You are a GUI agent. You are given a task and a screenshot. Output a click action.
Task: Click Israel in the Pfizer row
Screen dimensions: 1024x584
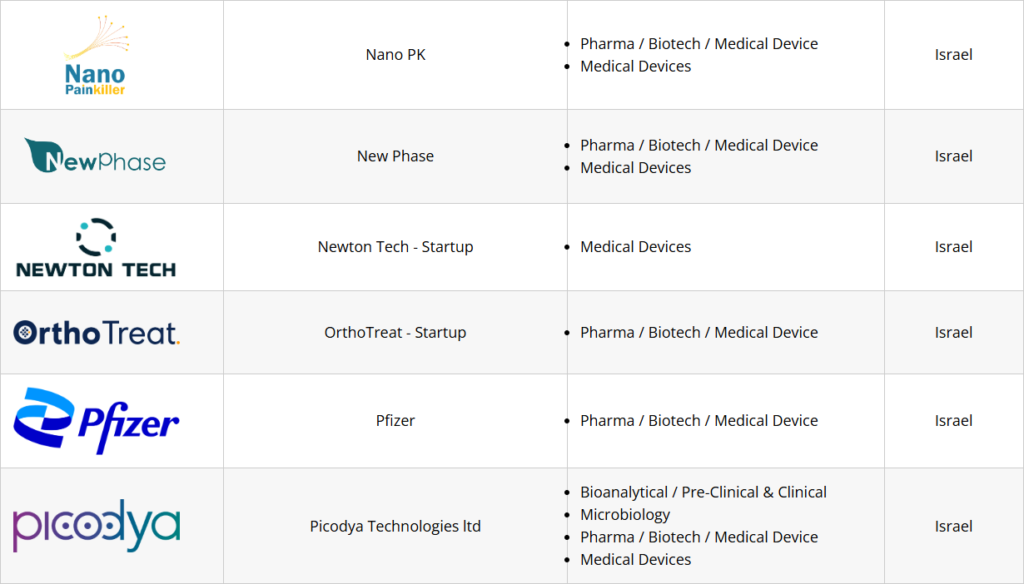(953, 421)
